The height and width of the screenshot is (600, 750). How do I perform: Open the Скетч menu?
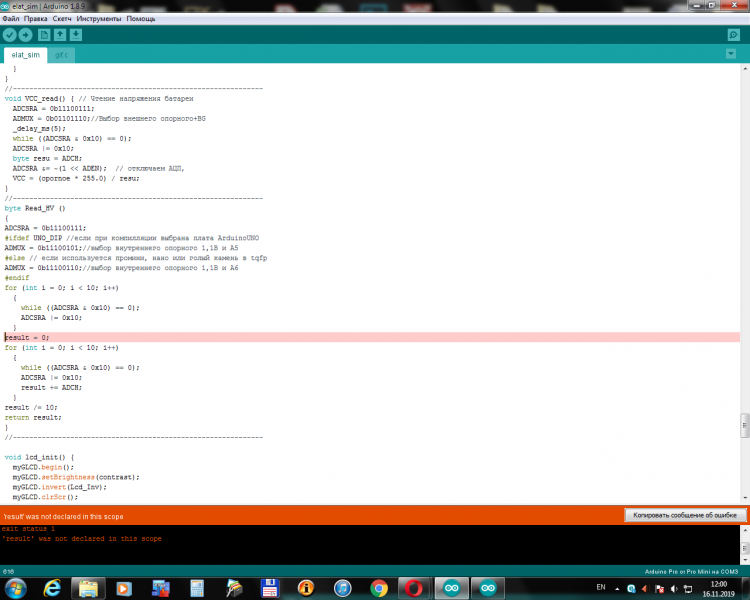click(x=62, y=19)
